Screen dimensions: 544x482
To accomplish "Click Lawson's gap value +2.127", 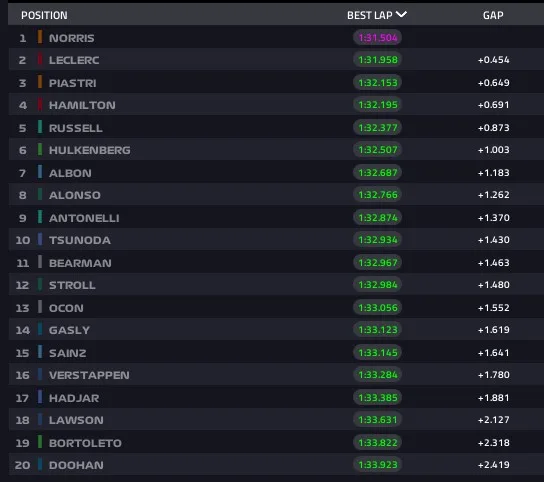I will pos(493,420).
